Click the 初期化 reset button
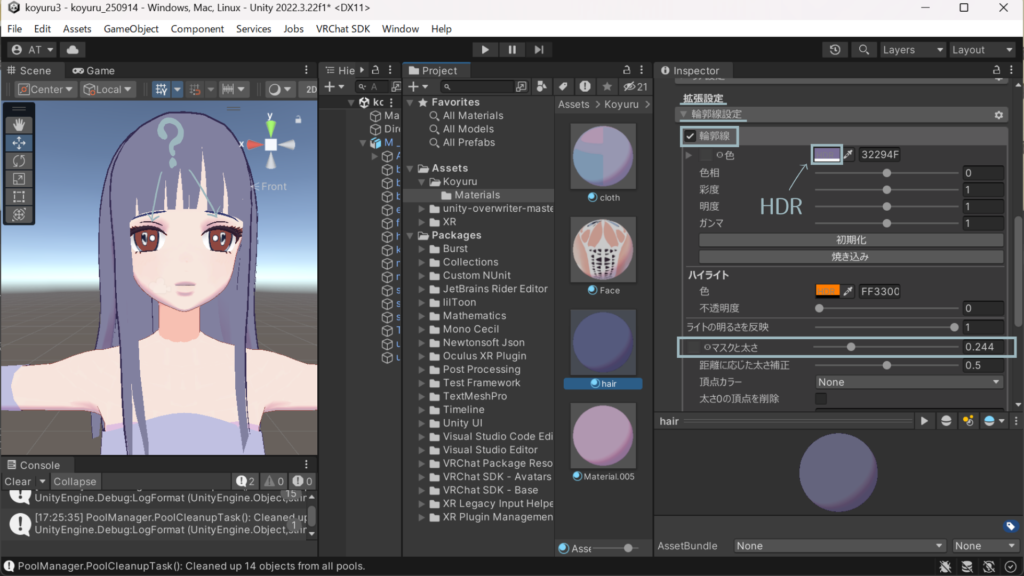 tap(850, 240)
